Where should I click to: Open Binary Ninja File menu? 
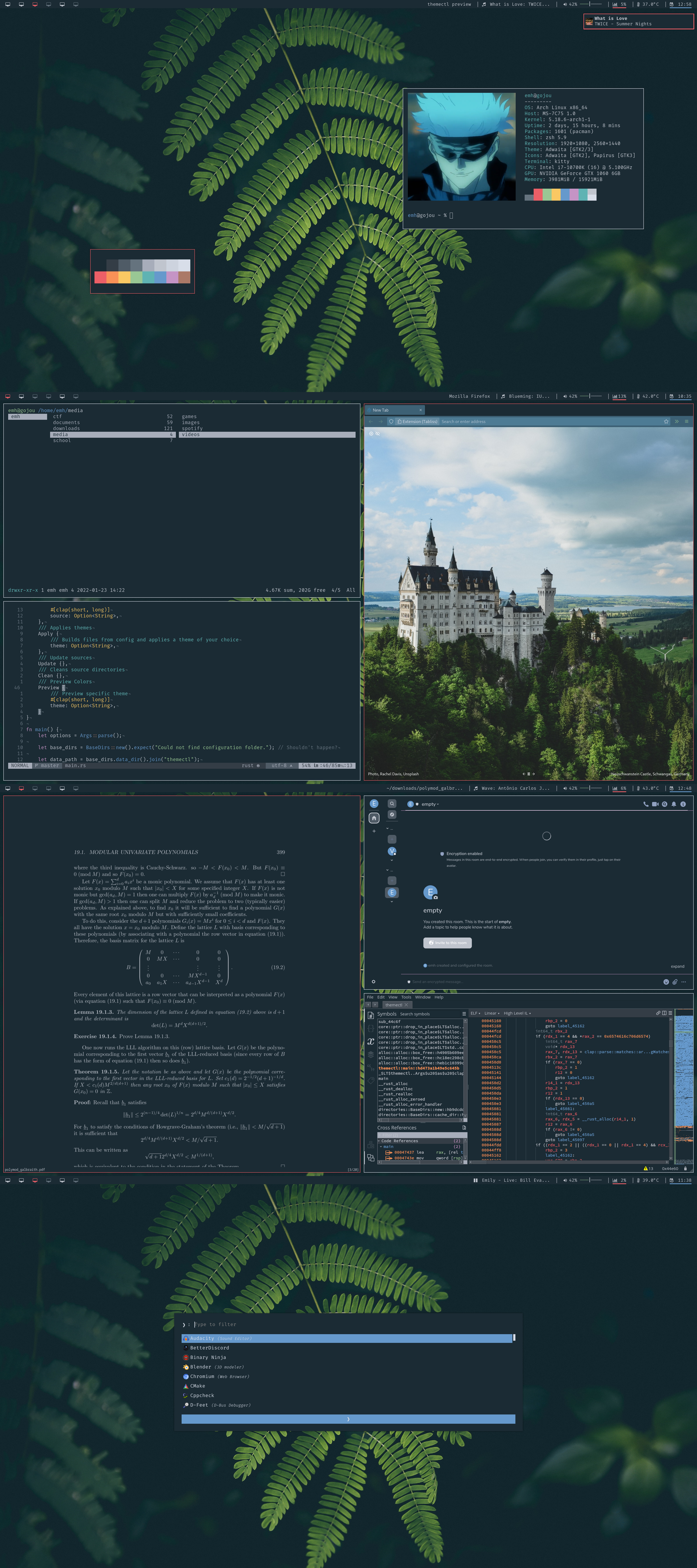370,997
